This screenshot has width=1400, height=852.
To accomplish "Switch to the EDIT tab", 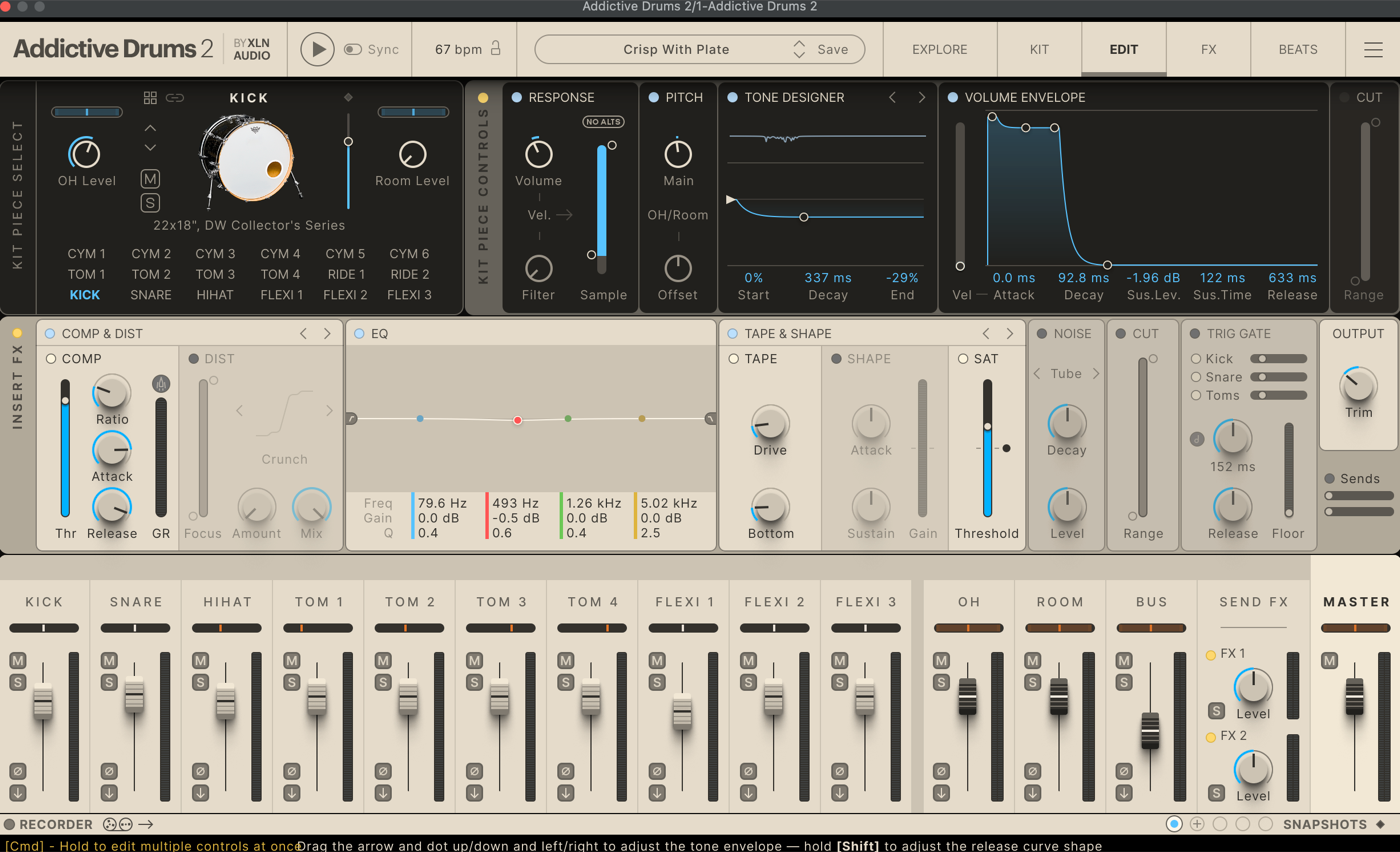I will click(1124, 49).
